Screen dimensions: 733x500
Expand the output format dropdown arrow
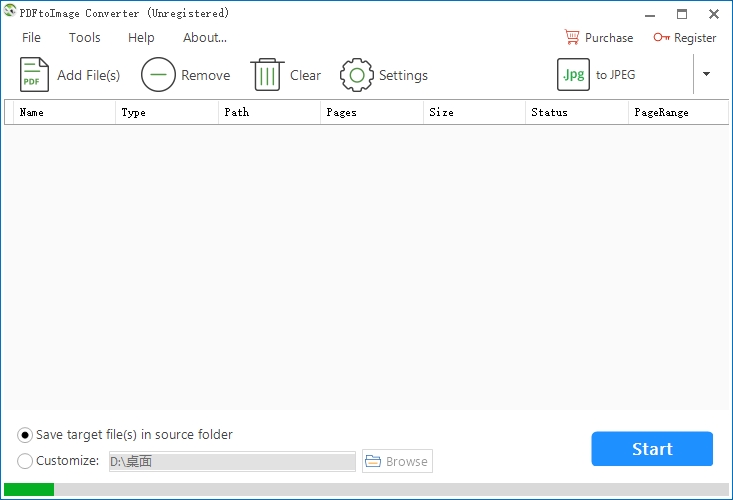point(706,74)
